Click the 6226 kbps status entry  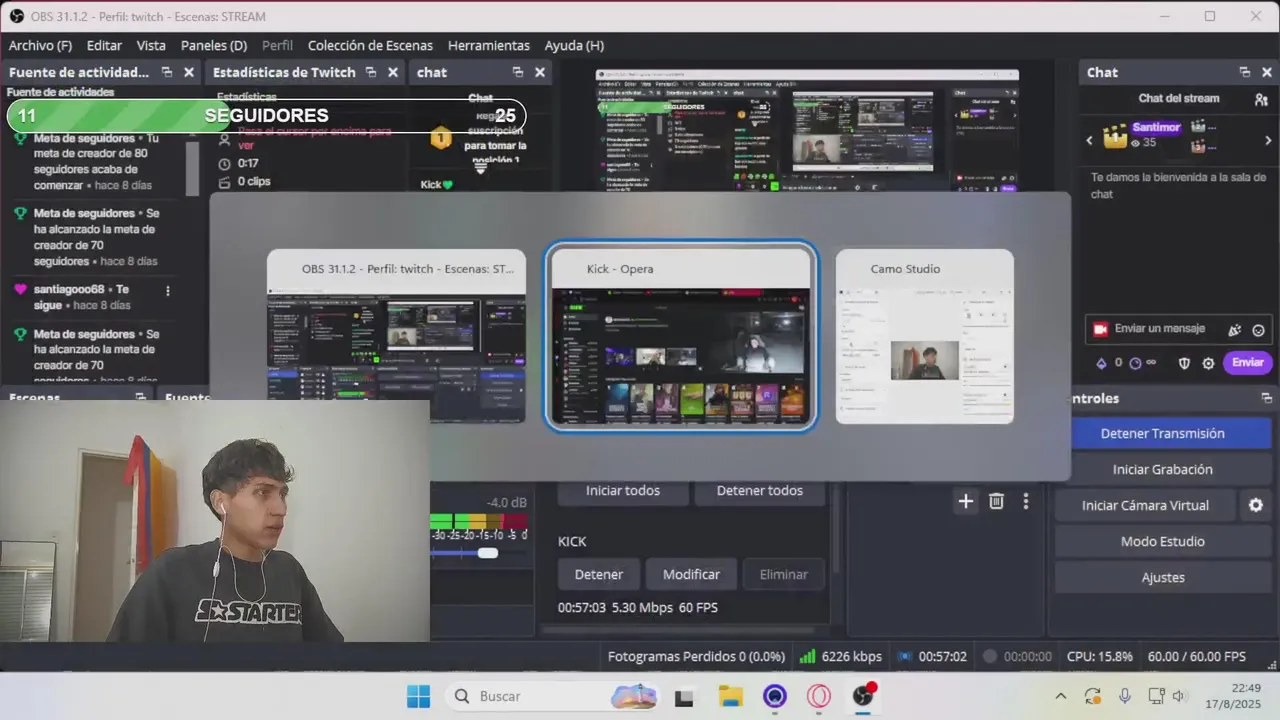(x=840, y=657)
